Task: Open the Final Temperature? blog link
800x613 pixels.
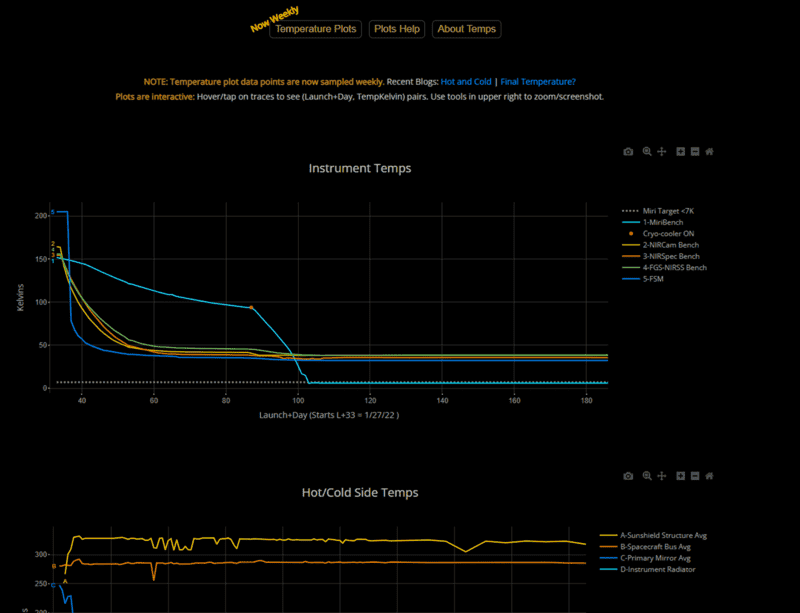Action: [x=545, y=82]
